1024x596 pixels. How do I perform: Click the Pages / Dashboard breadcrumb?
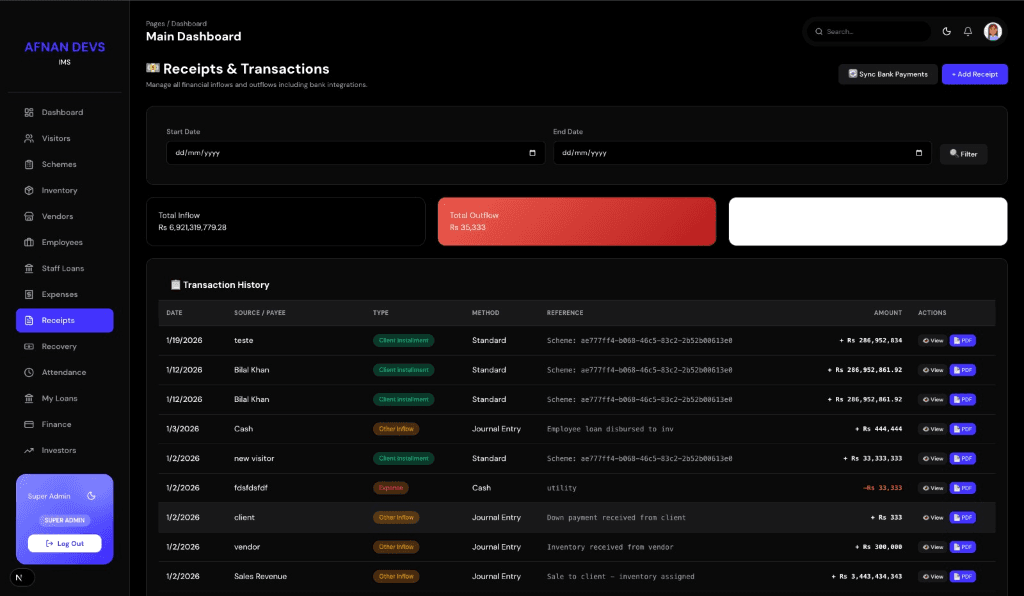176,24
